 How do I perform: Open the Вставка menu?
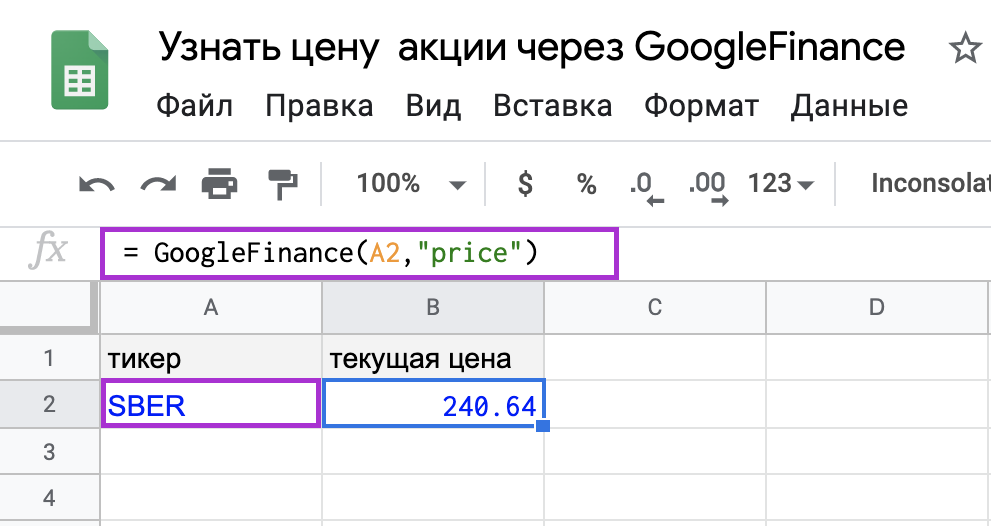point(553,105)
